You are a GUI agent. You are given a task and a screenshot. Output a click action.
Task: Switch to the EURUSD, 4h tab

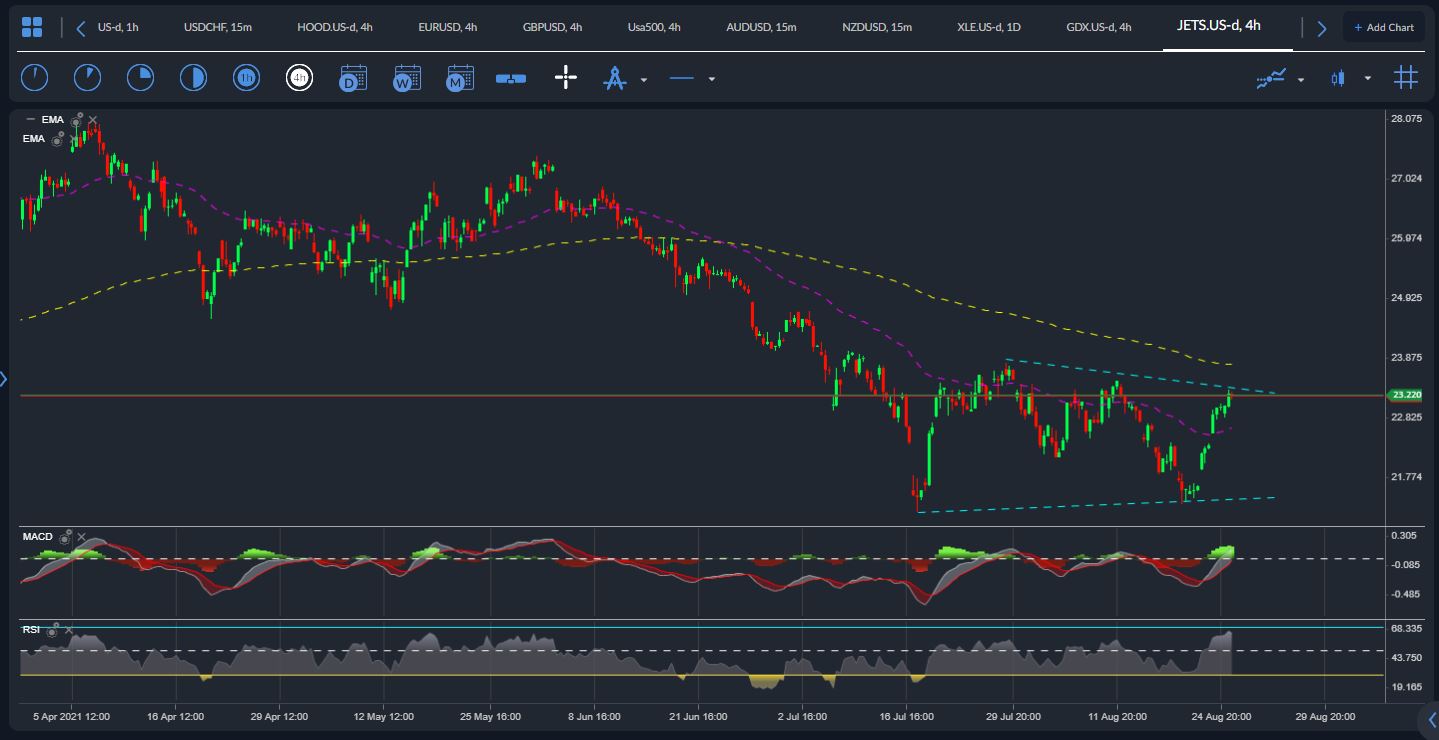click(445, 27)
